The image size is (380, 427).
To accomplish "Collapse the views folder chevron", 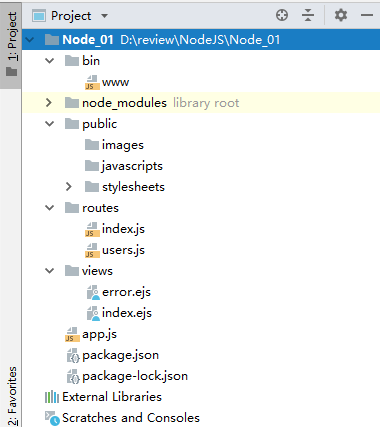I will (50, 271).
